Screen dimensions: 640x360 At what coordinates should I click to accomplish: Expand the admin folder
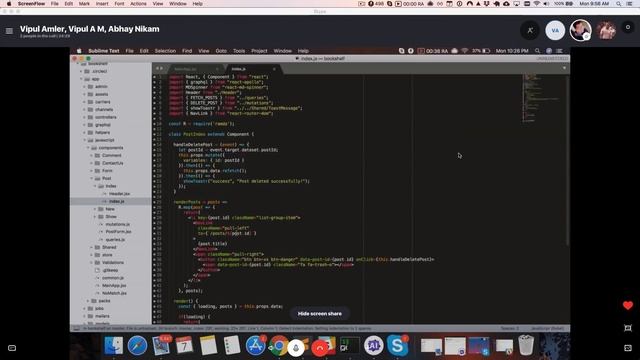pos(85,87)
